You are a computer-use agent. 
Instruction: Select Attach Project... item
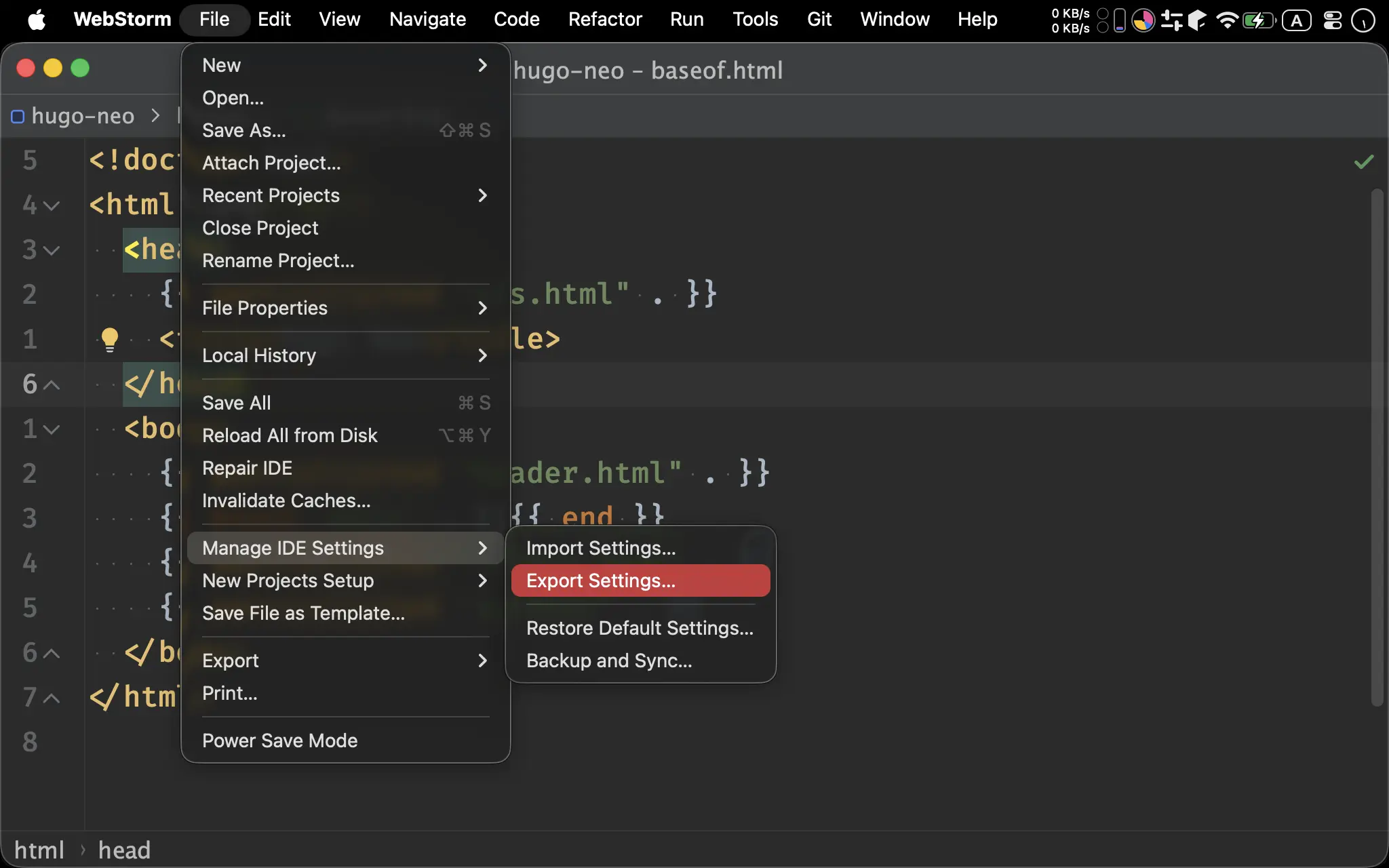345,163
